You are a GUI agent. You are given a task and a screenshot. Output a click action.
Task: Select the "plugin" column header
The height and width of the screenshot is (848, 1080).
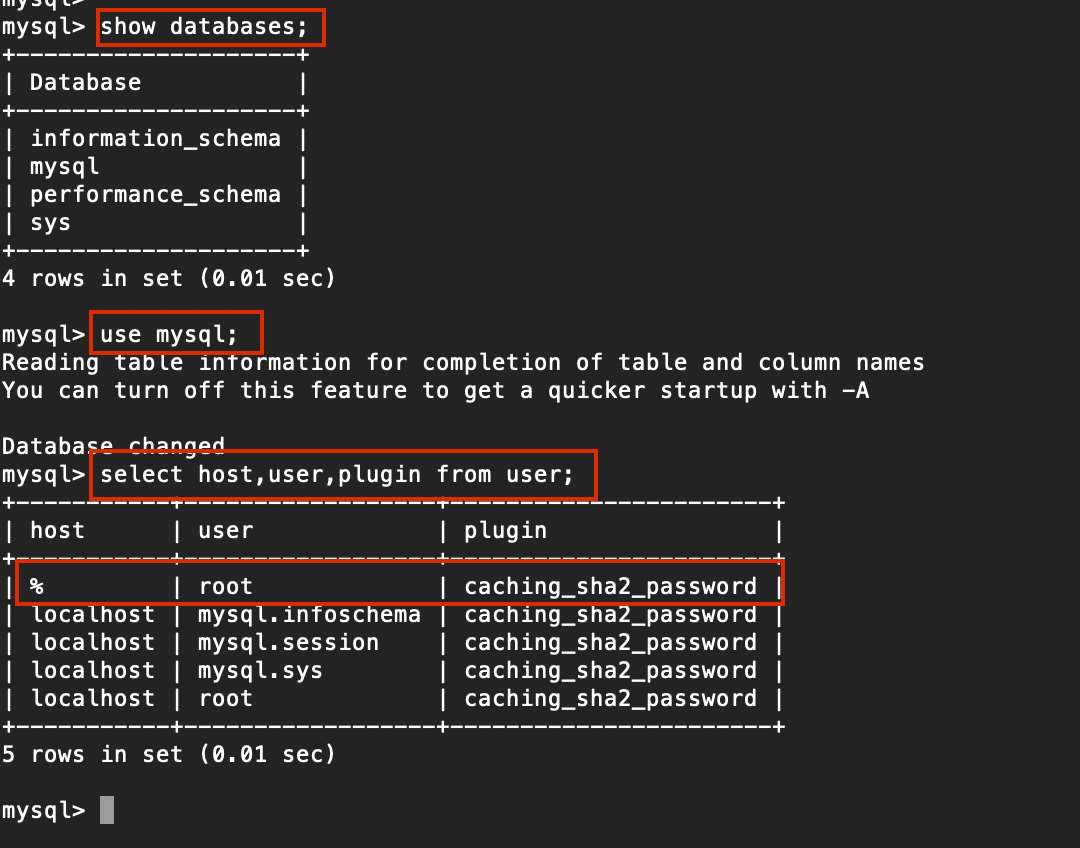(x=505, y=530)
